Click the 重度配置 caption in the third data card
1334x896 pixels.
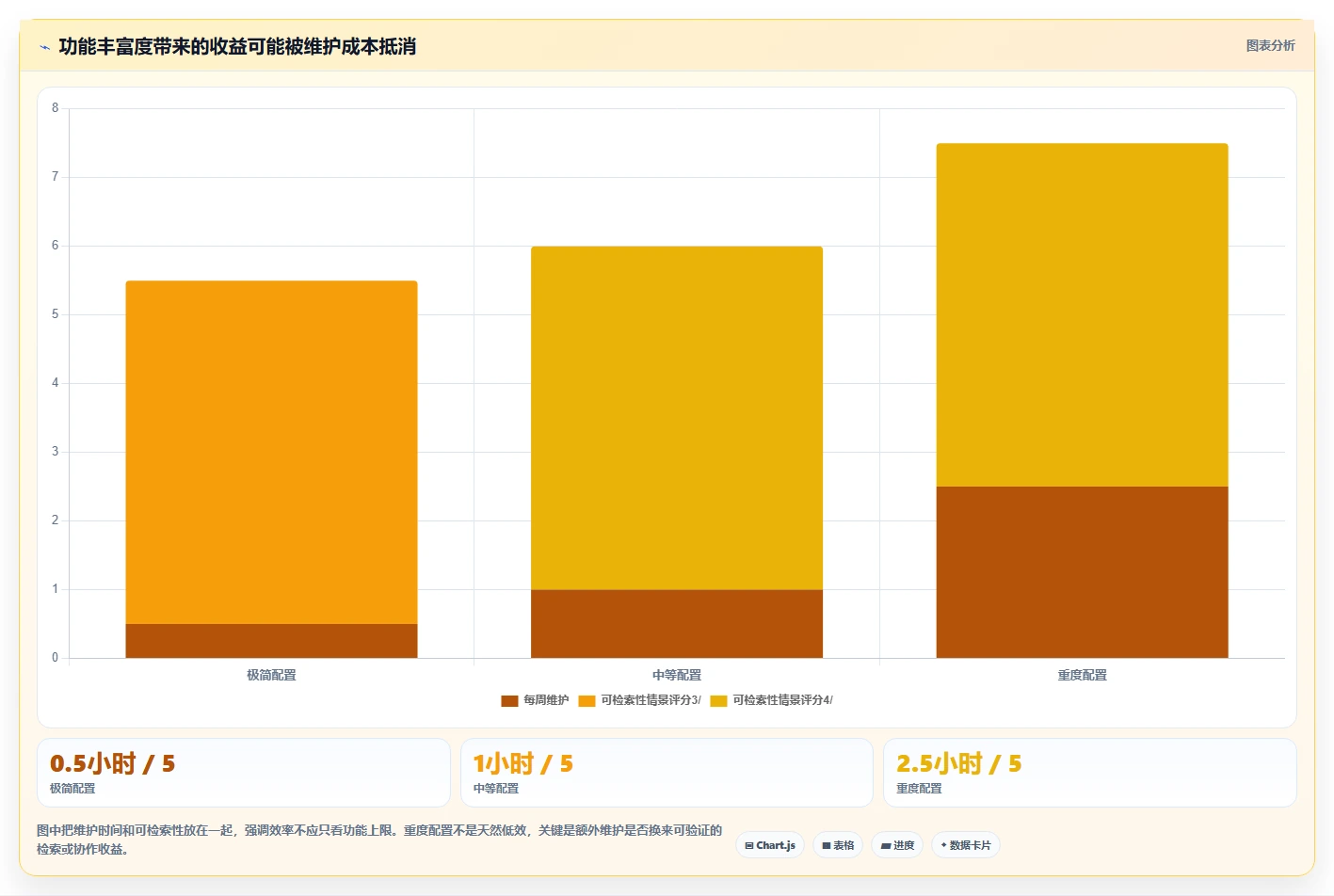point(919,789)
